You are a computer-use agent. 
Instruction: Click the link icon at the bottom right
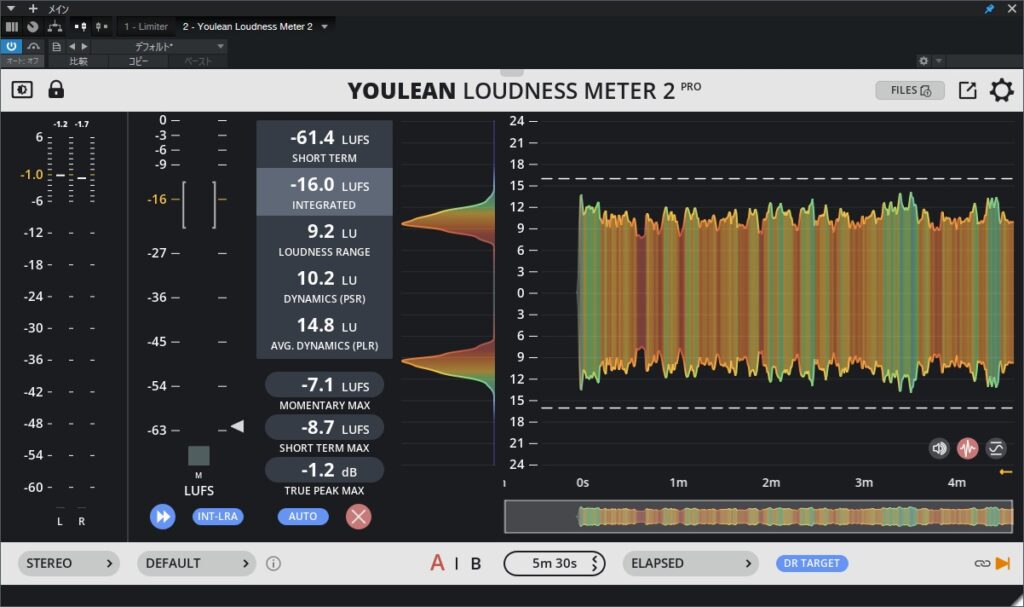click(982, 563)
